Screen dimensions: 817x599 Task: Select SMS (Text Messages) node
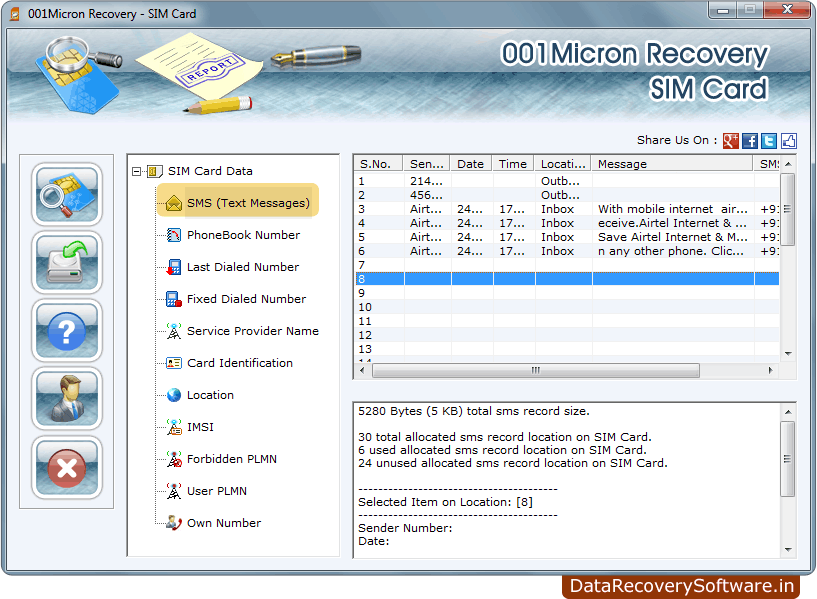point(248,203)
